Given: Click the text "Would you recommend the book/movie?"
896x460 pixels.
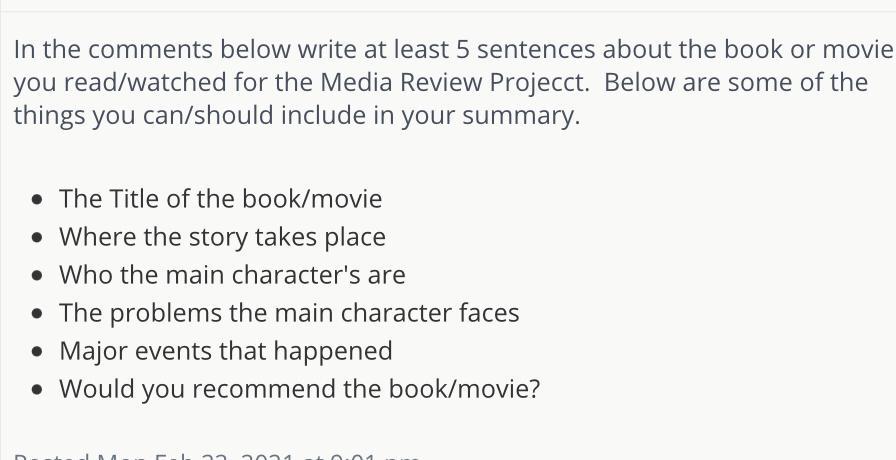Looking at the screenshot, I should pos(299,389).
